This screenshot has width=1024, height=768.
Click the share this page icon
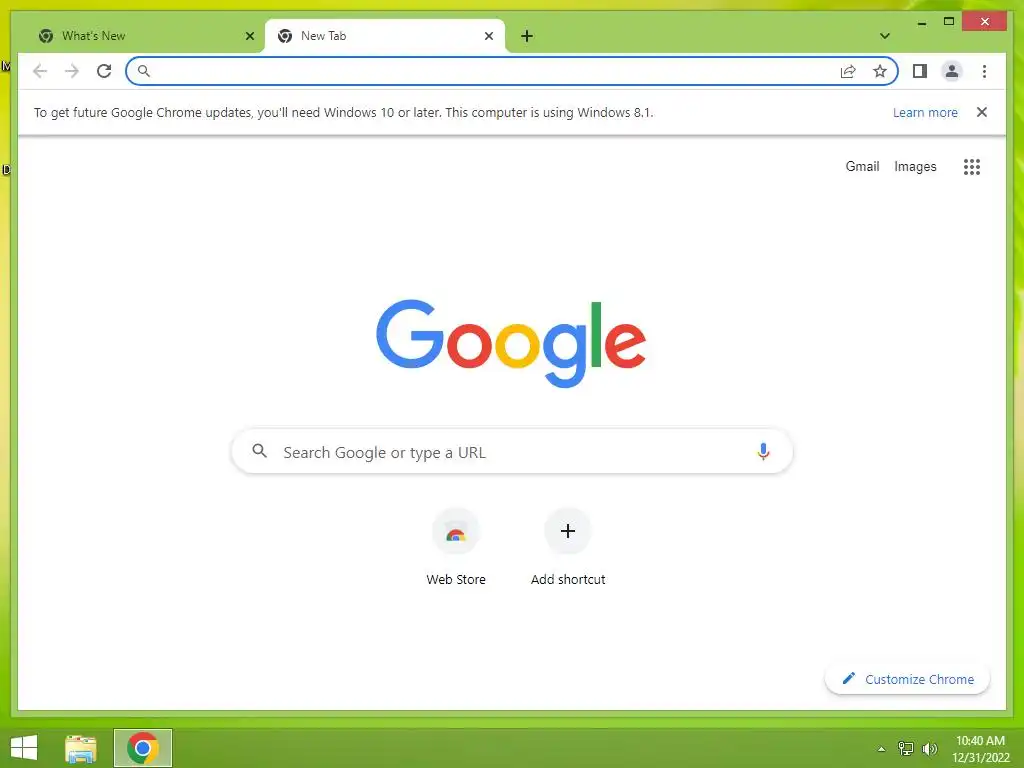tap(848, 71)
